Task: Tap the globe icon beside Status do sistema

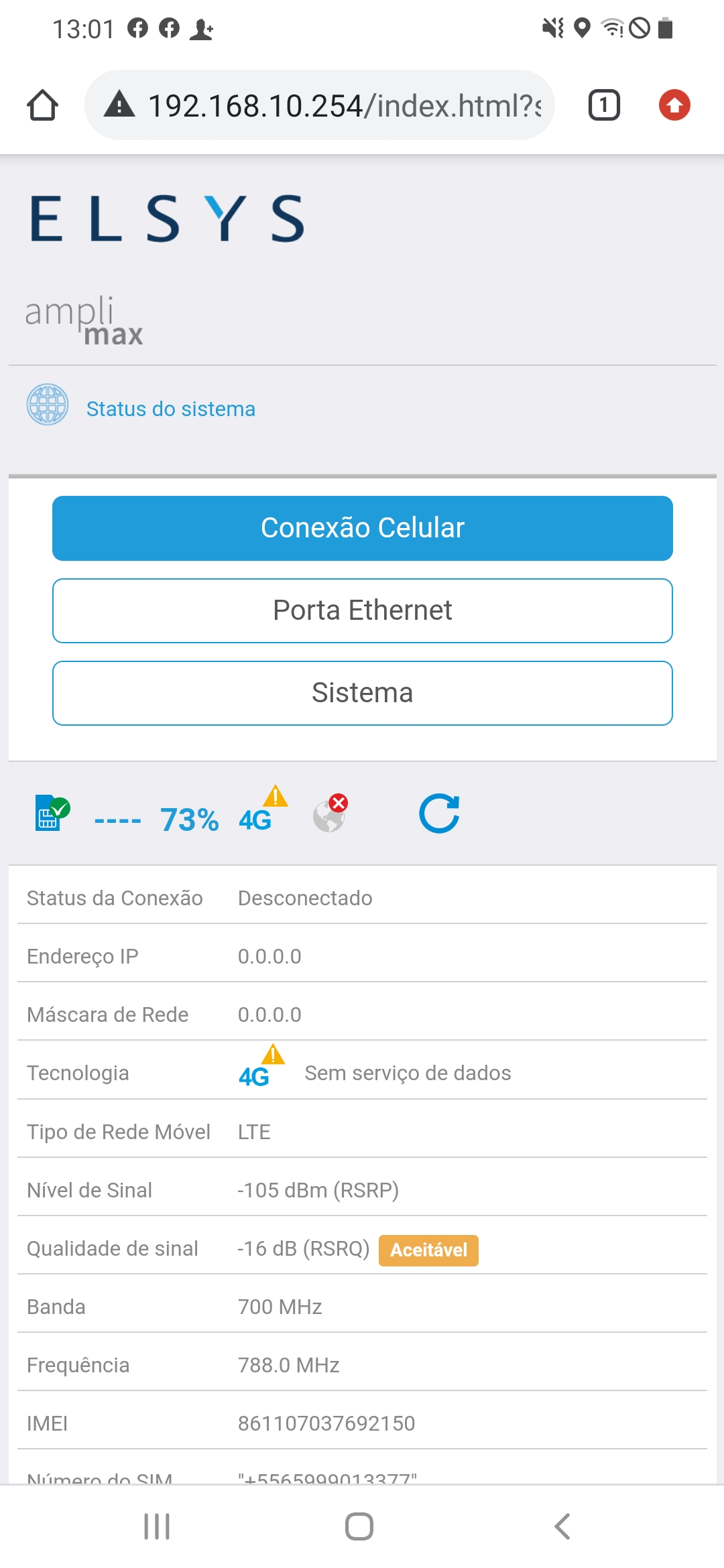Action: coord(47,405)
